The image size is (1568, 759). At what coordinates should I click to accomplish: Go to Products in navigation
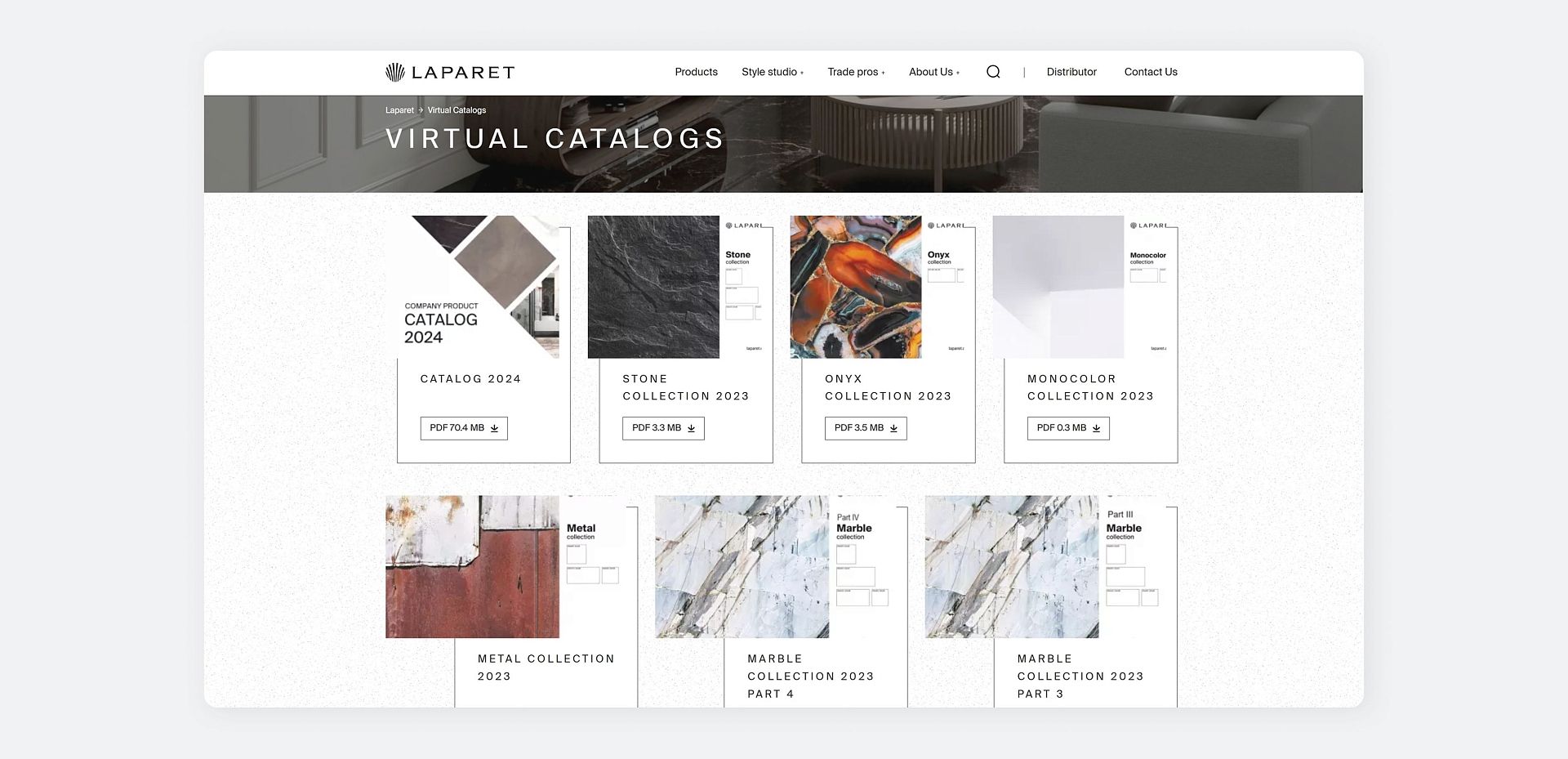696,72
